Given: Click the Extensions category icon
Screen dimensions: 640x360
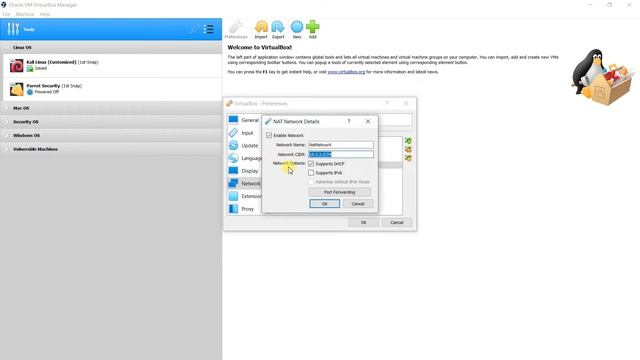Looking at the screenshot, I should [x=233, y=196].
